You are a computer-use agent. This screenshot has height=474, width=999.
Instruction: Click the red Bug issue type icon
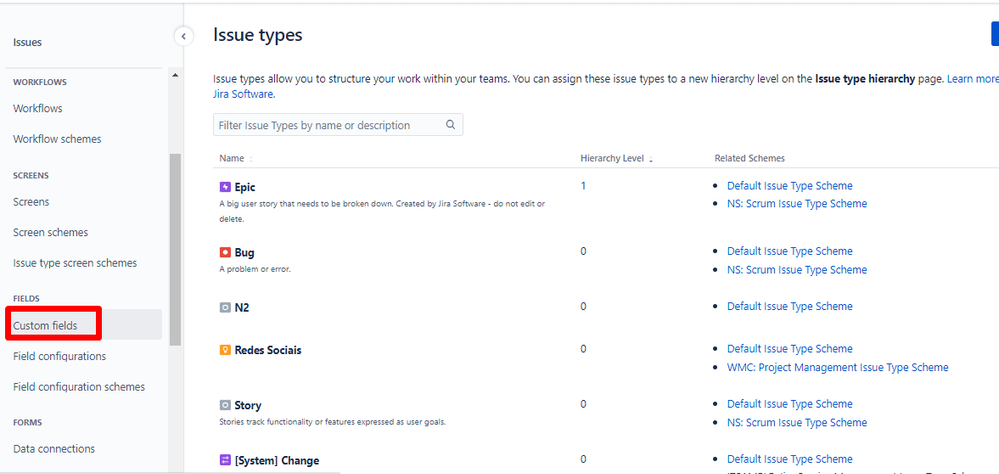click(225, 253)
